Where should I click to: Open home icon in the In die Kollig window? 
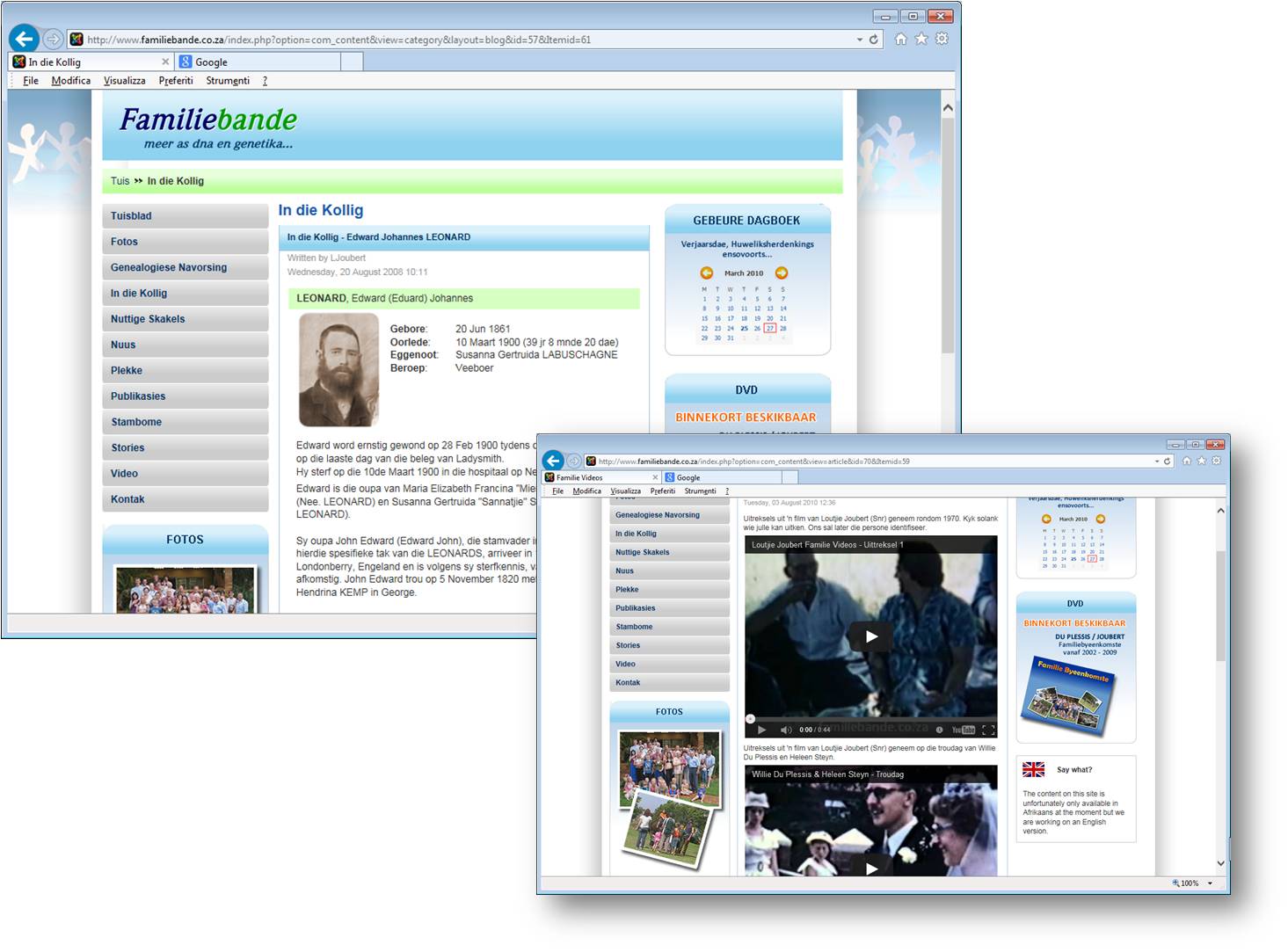[900, 39]
